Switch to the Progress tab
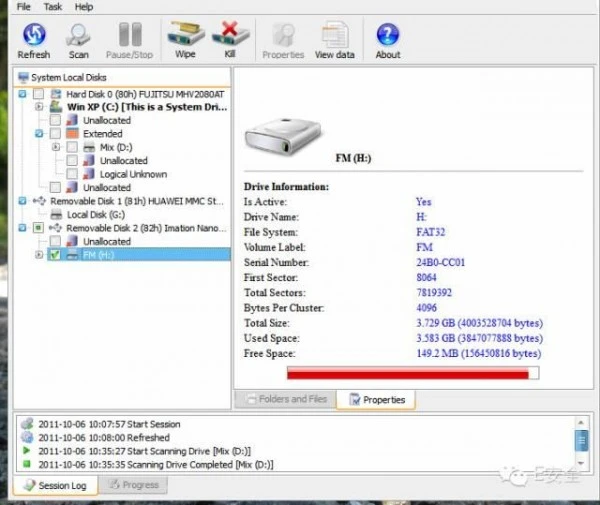This screenshot has height=505, width=600. (133, 485)
